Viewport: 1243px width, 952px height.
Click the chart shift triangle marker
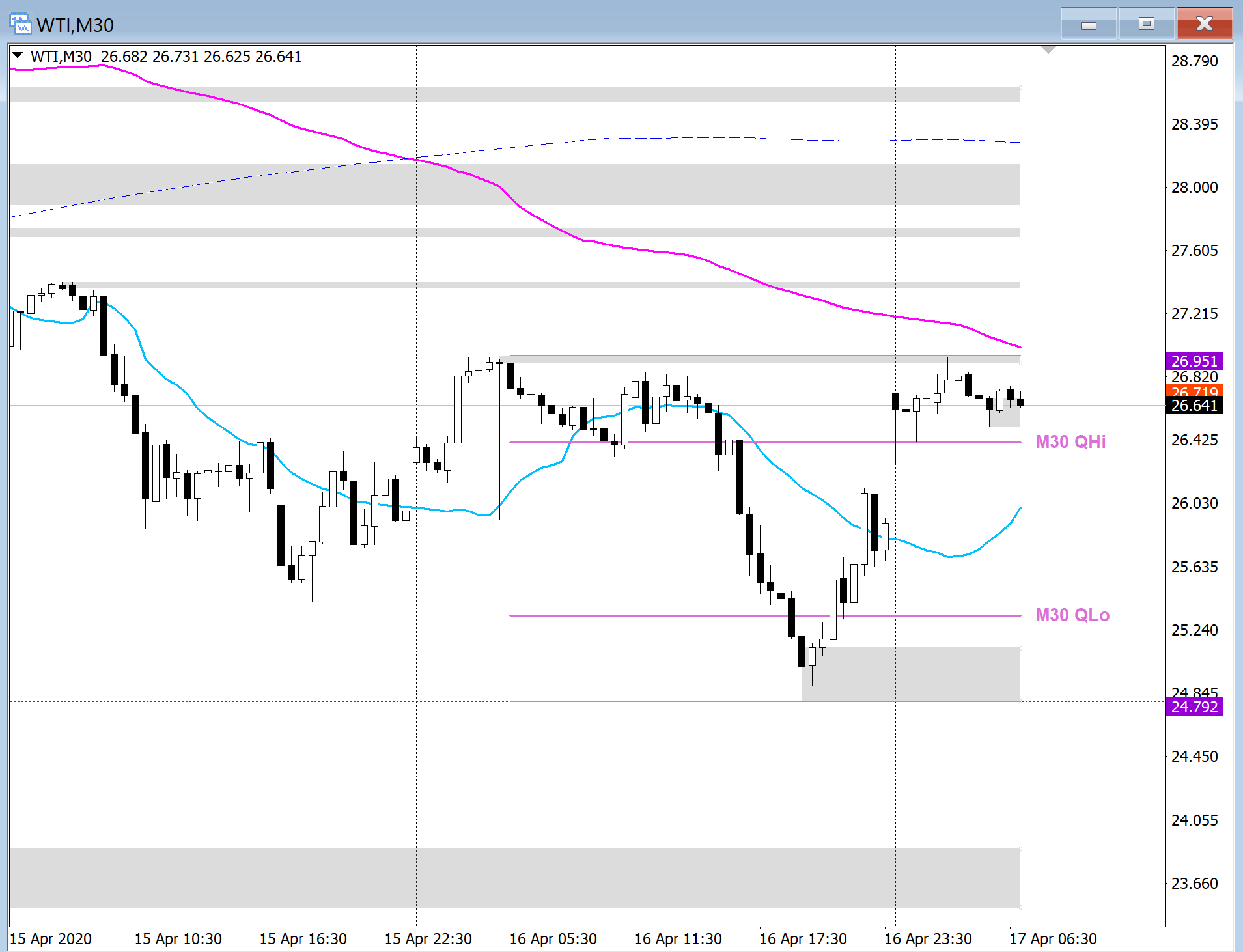click(x=1048, y=49)
